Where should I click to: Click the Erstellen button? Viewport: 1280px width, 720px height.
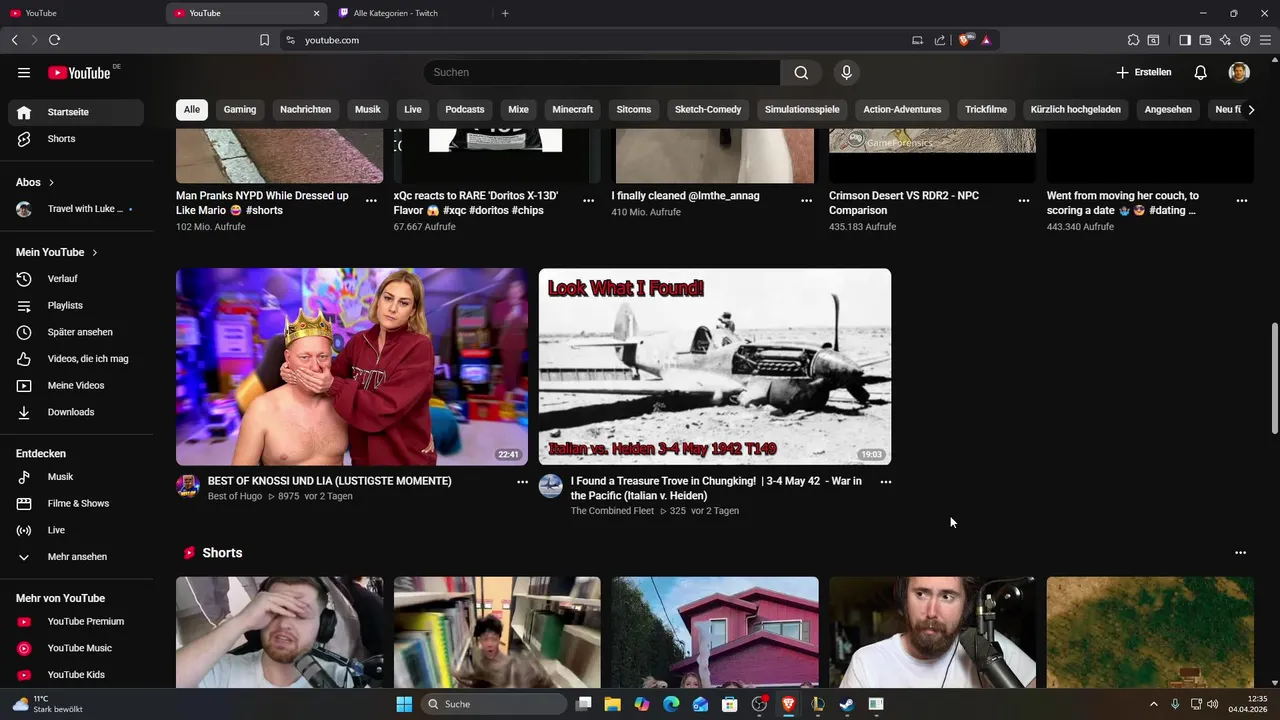pos(1143,72)
